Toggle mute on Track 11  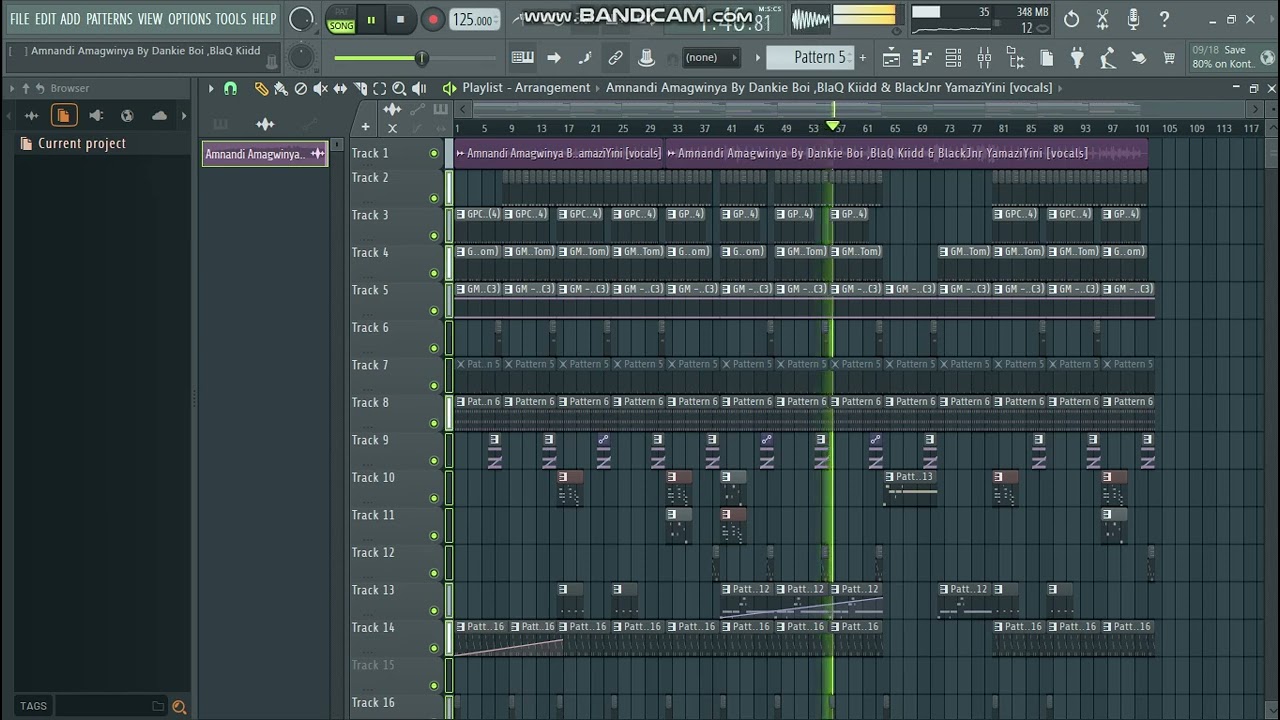pos(434,535)
